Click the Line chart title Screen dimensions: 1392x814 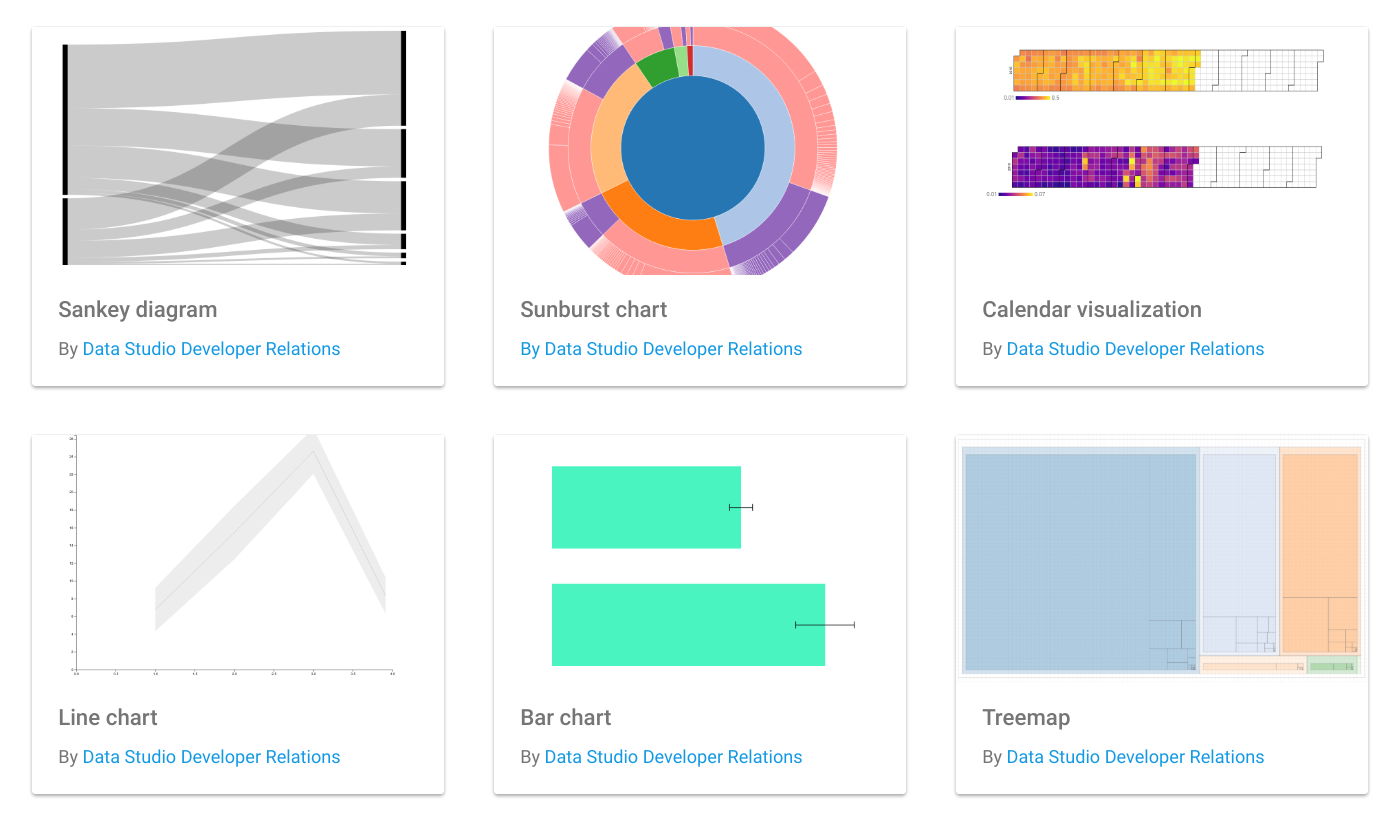click(x=108, y=718)
